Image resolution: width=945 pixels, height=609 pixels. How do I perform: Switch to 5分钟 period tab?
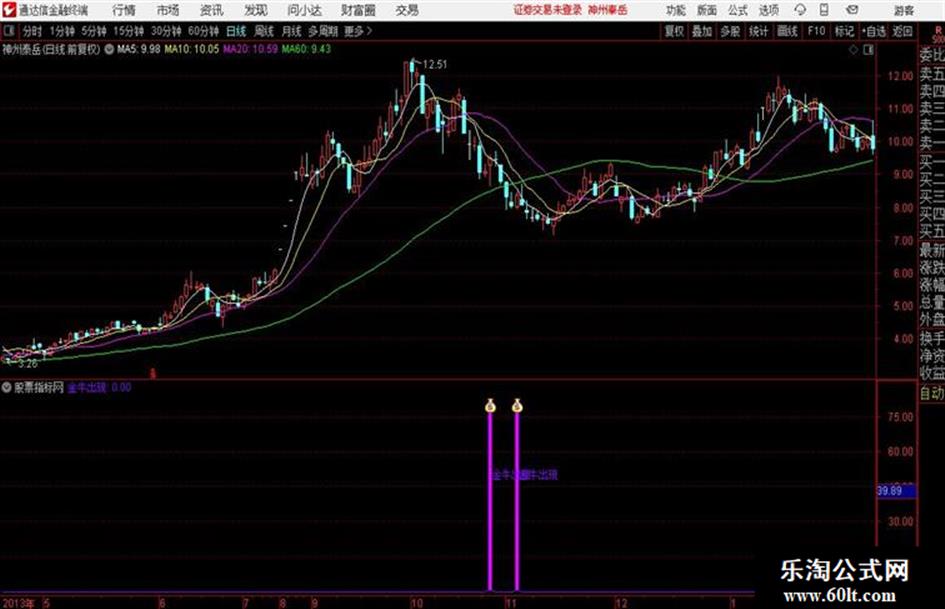click(x=94, y=31)
